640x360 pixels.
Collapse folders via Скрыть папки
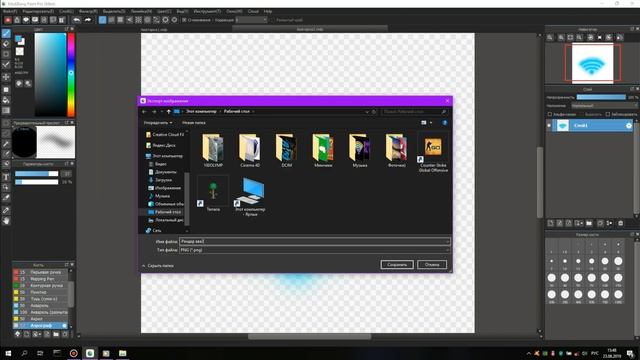pyautogui.click(x=158, y=266)
